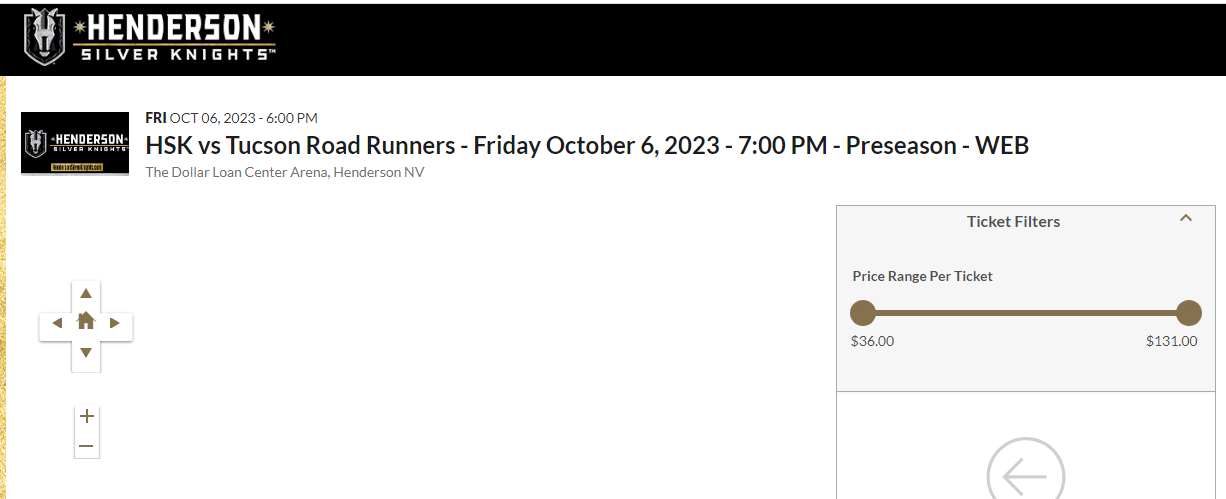Pan the seat map up

pos(86,293)
